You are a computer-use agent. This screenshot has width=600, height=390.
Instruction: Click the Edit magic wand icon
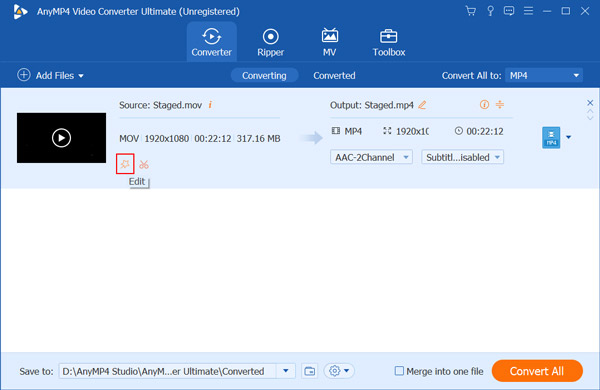[x=125, y=164]
